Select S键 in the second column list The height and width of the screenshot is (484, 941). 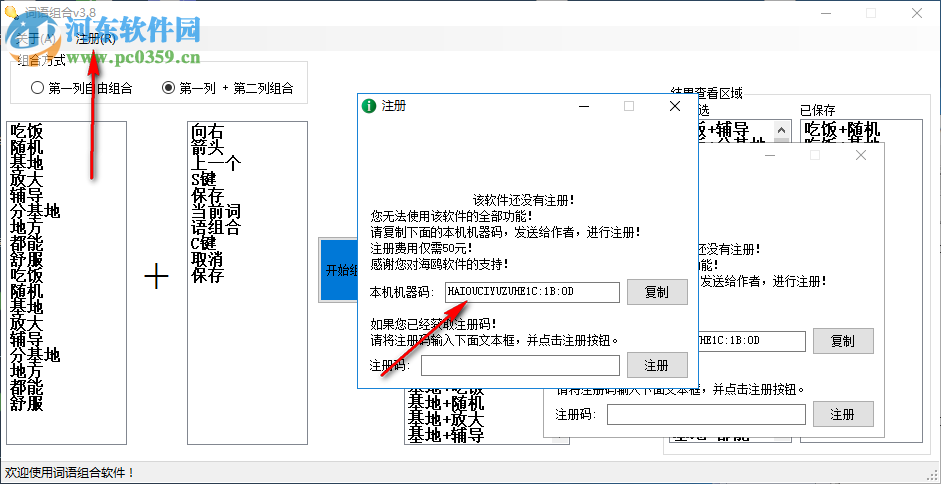(203, 180)
